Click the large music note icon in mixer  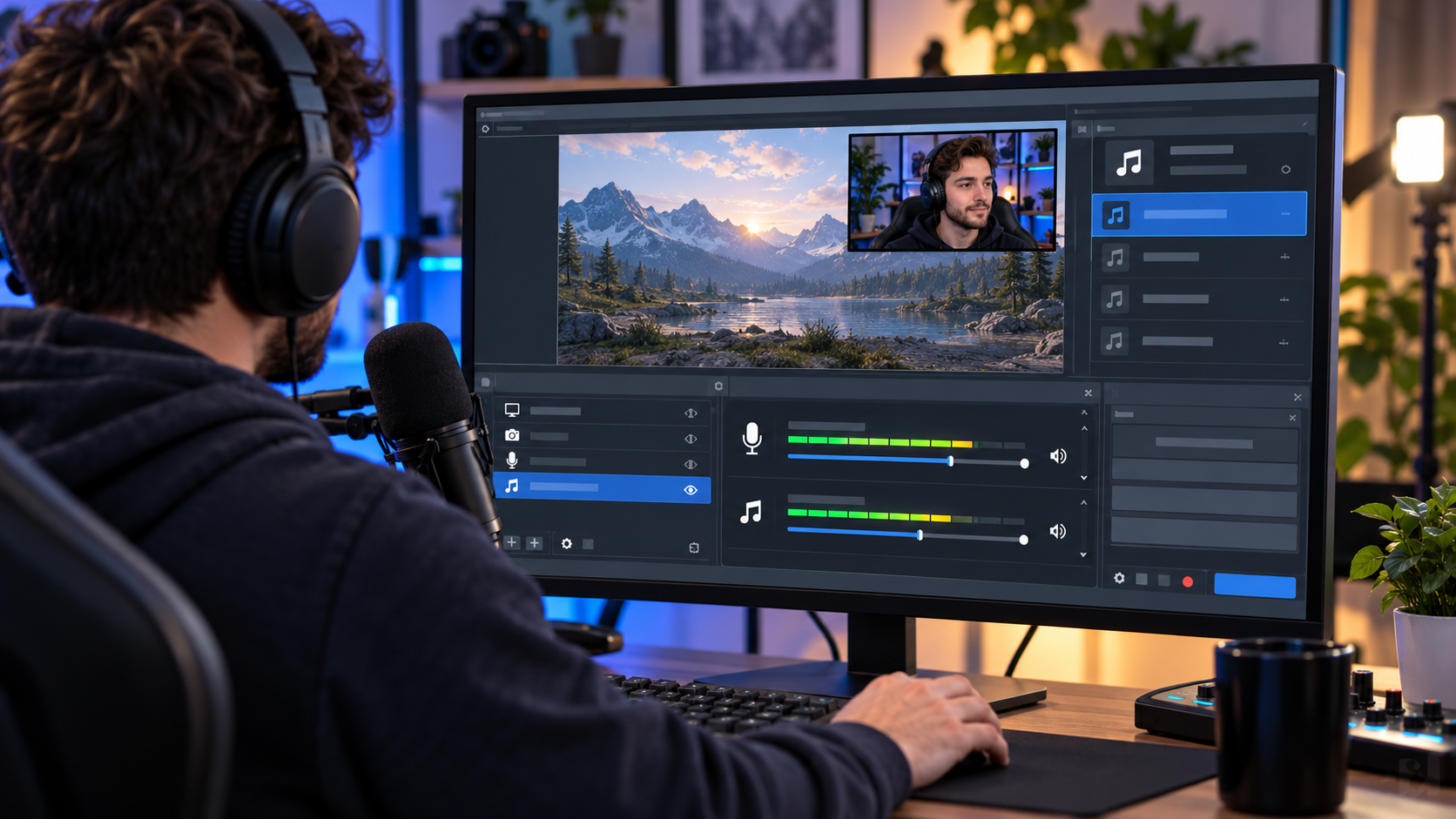click(x=751, y=512)
